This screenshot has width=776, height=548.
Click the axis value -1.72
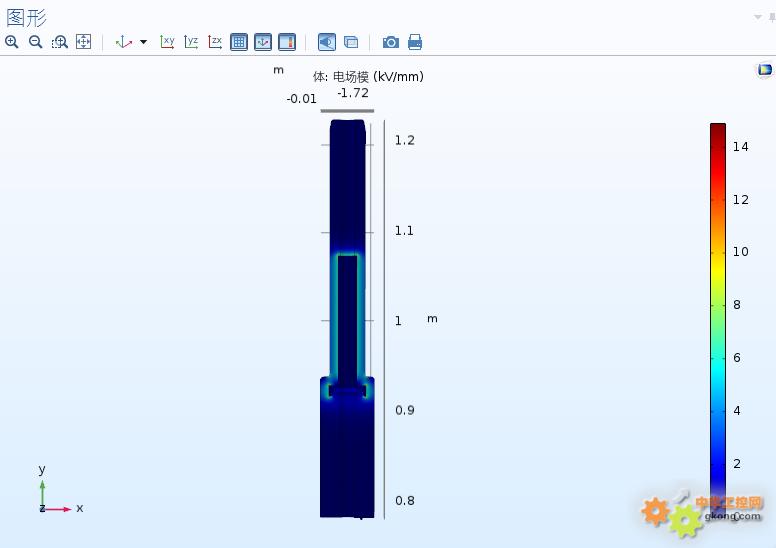point(352,93)
